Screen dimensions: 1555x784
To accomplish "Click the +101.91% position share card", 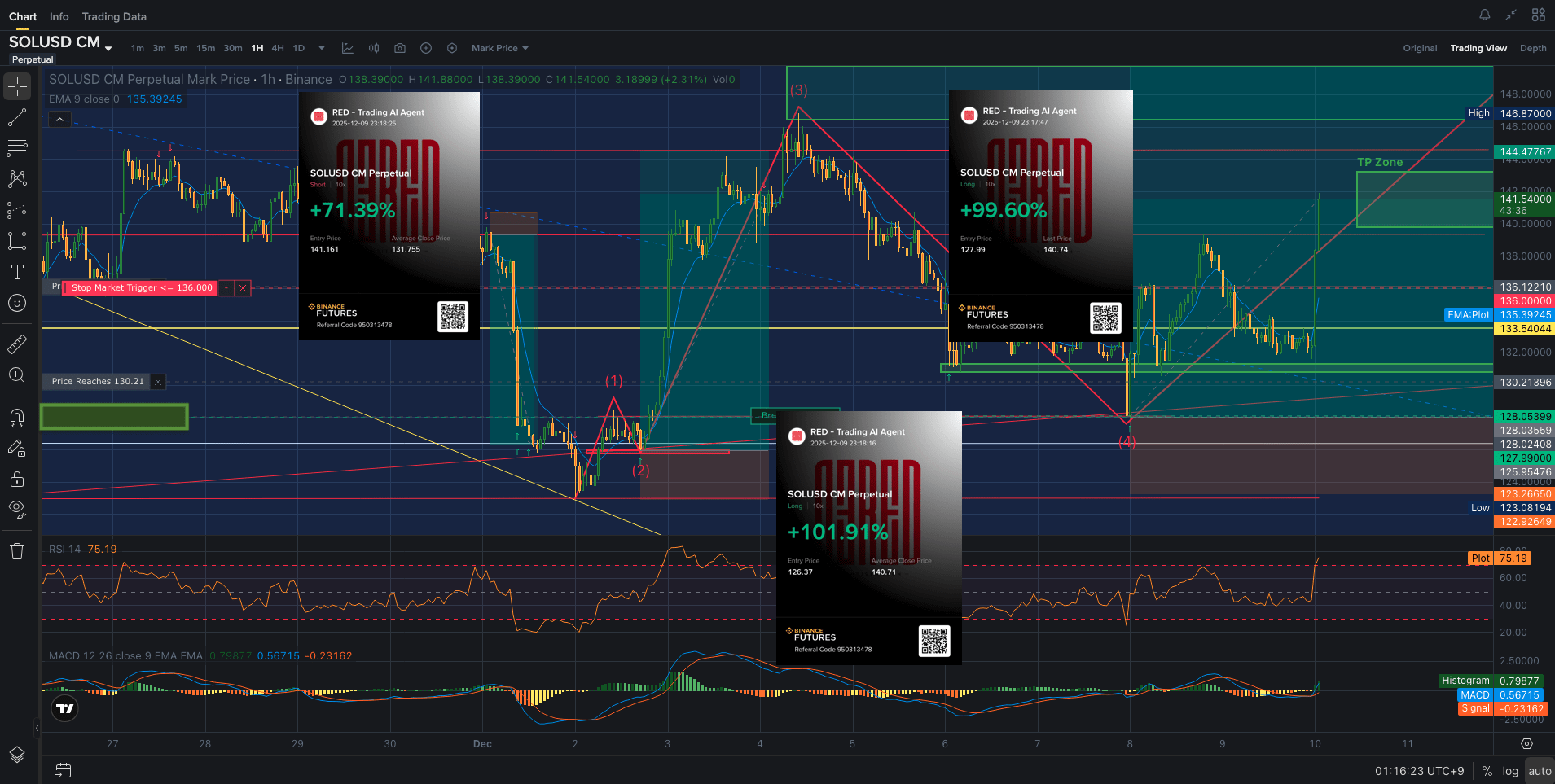I will pos(869,537).
